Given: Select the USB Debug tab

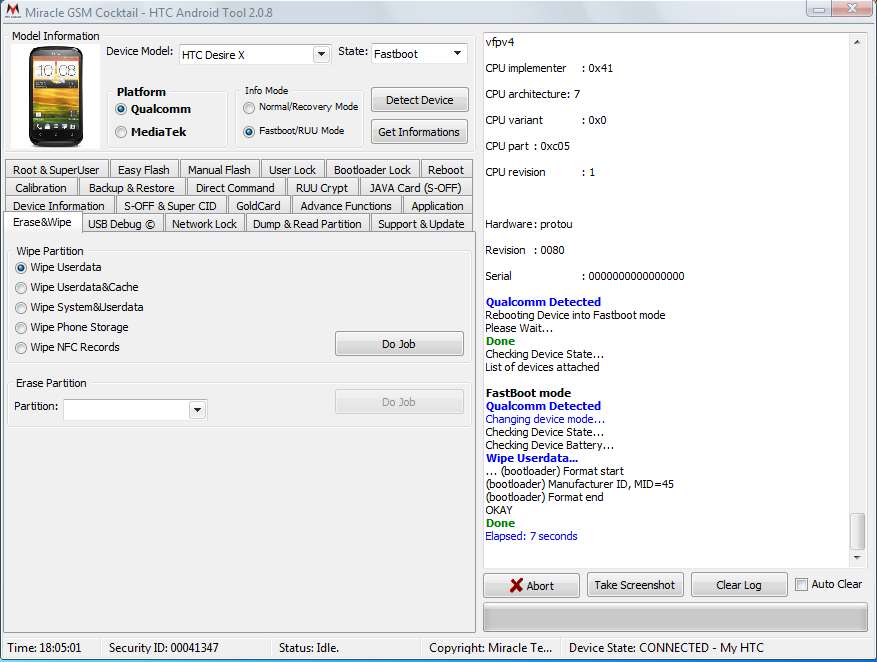Looking at the screenshot, I should (122, 224).
